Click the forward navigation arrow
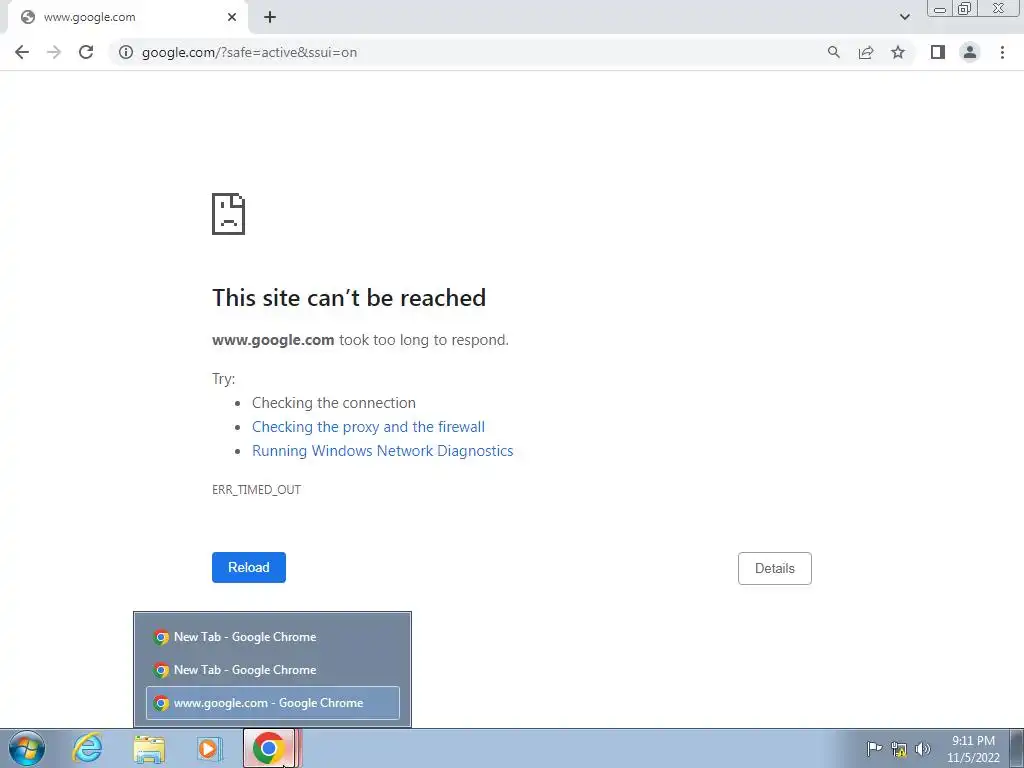Viewport: 1024px width, 768px height. (54, 52)
